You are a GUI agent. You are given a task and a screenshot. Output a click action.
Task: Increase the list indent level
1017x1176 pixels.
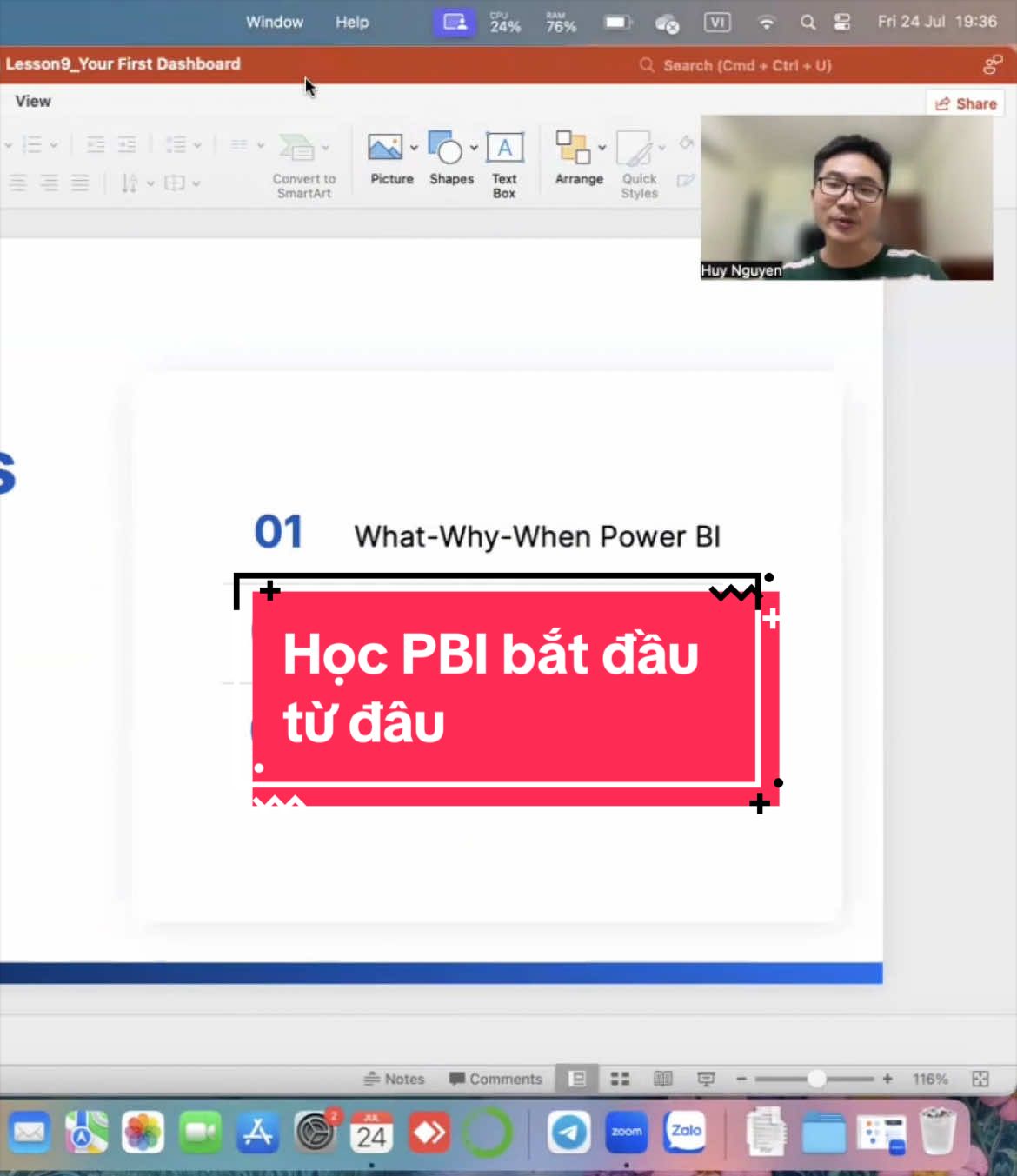click(x=127, y=144)
